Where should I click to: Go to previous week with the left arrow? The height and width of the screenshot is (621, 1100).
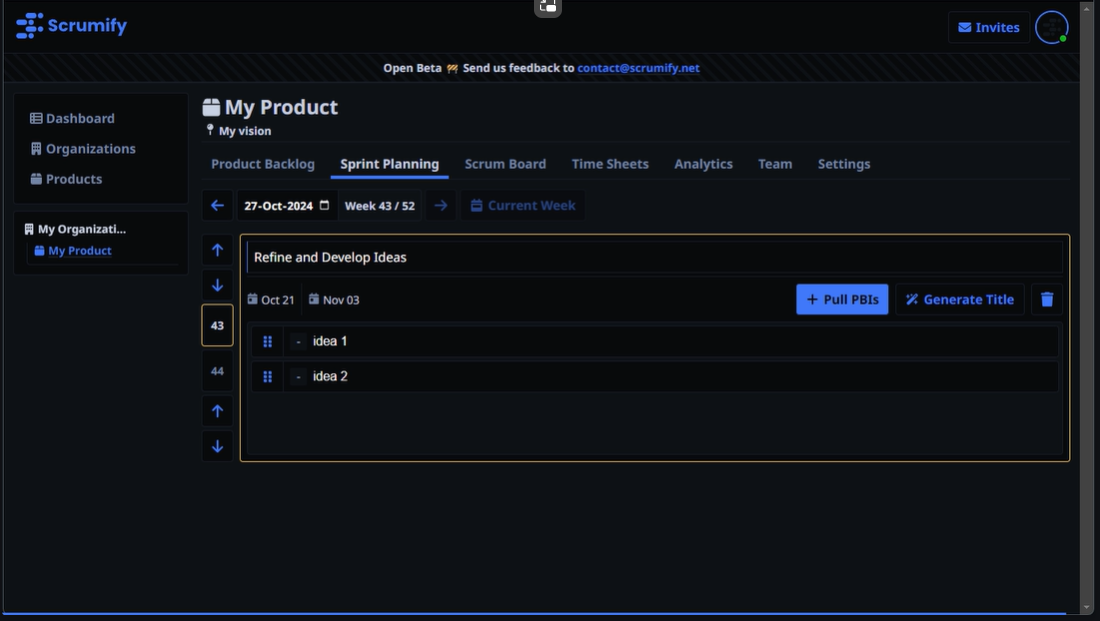pyautogui.click(x=217, y=205)
